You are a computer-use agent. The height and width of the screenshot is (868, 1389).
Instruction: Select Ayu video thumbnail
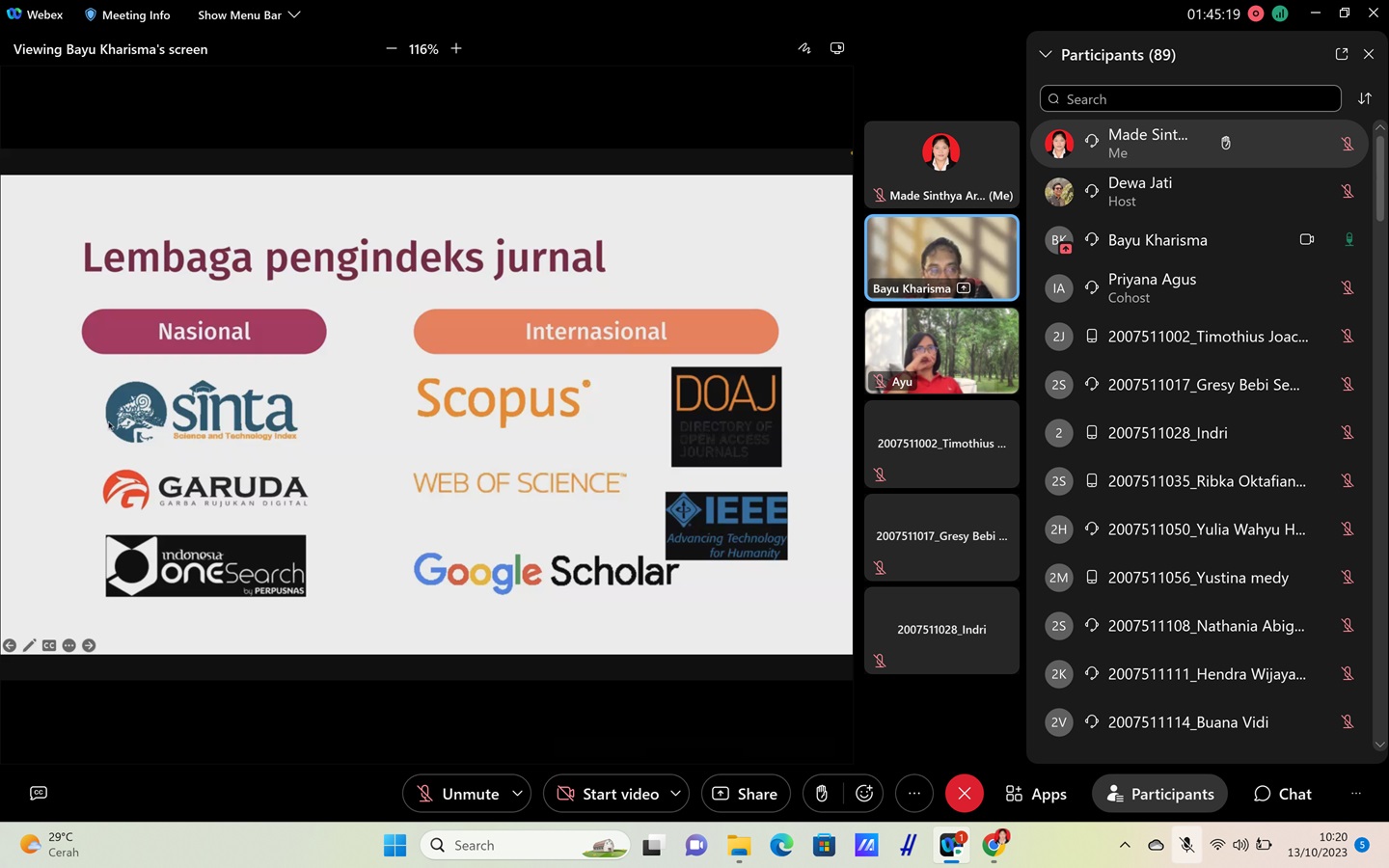pyautogui.click(x=941, y=350)
